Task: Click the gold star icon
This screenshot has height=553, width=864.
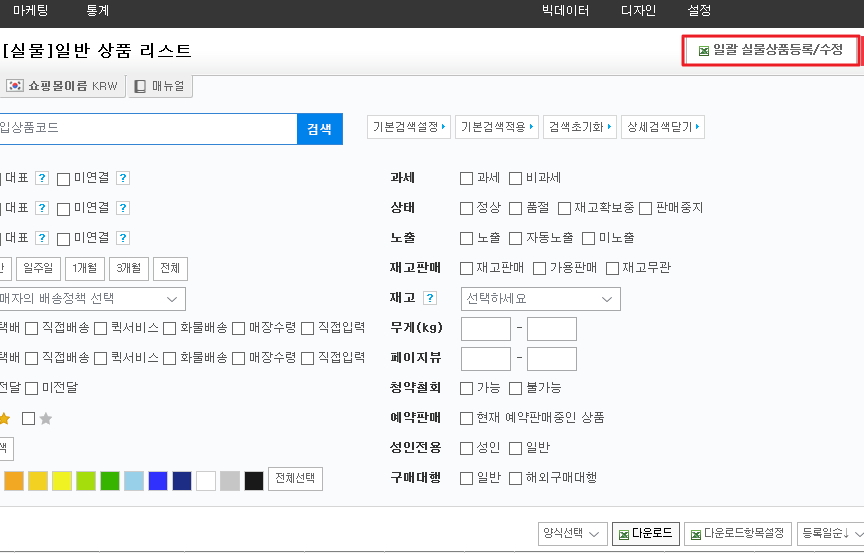Action: pyautogui.click(x=5, y=419)
